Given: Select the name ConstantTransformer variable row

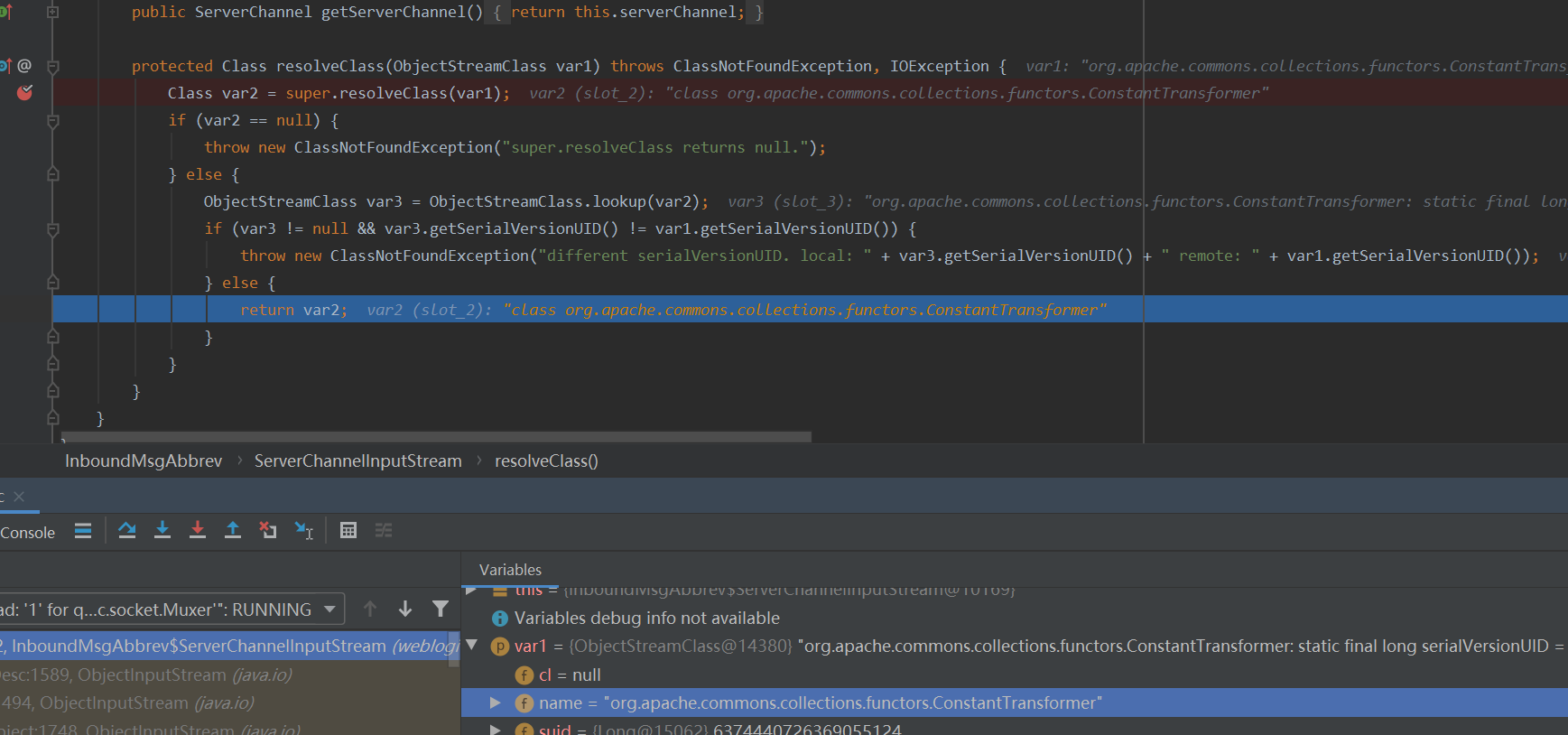Looking at the screenshot, I should click(x=1015, y=702).
